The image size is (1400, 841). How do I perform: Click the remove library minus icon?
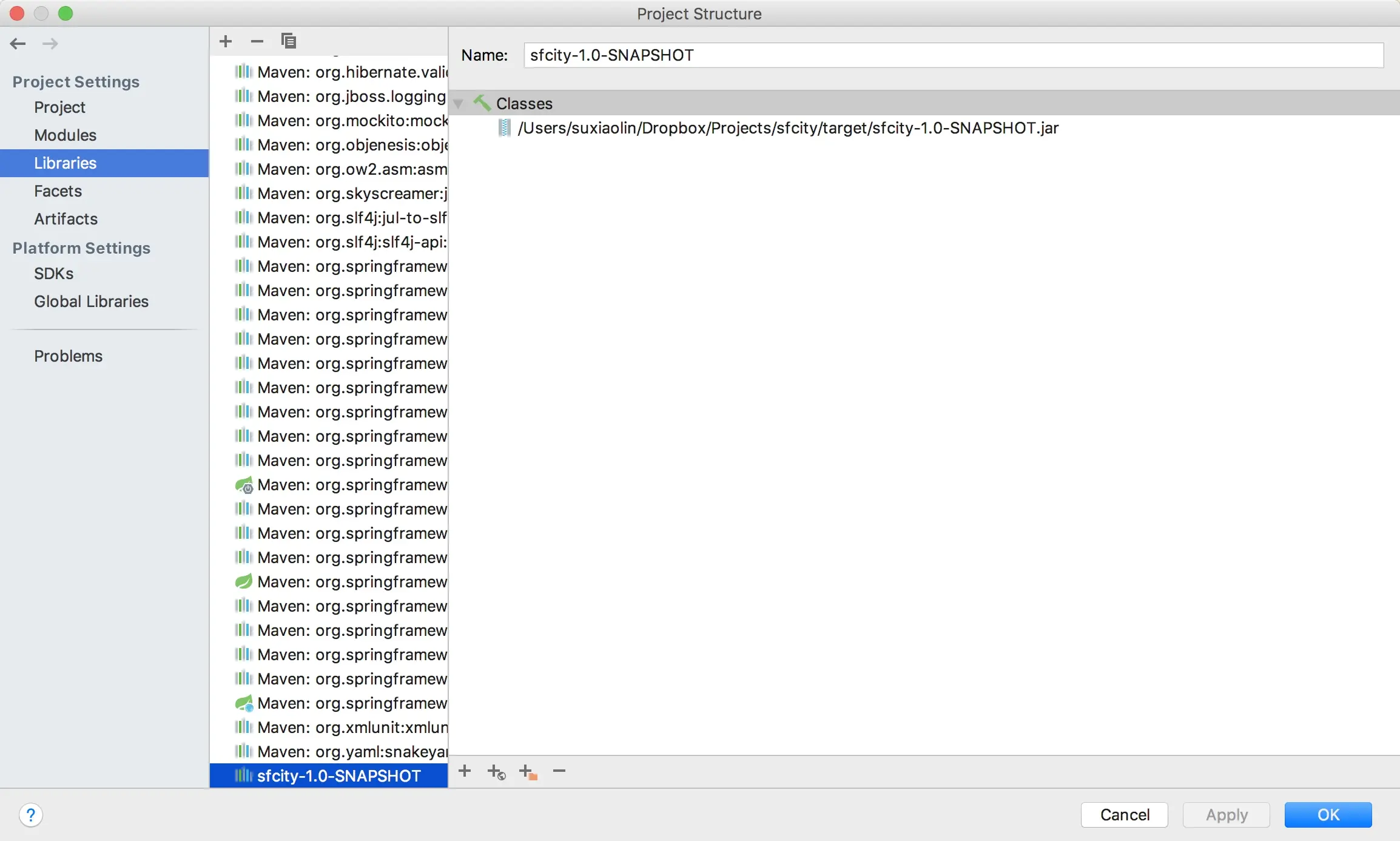coord(257,41)
